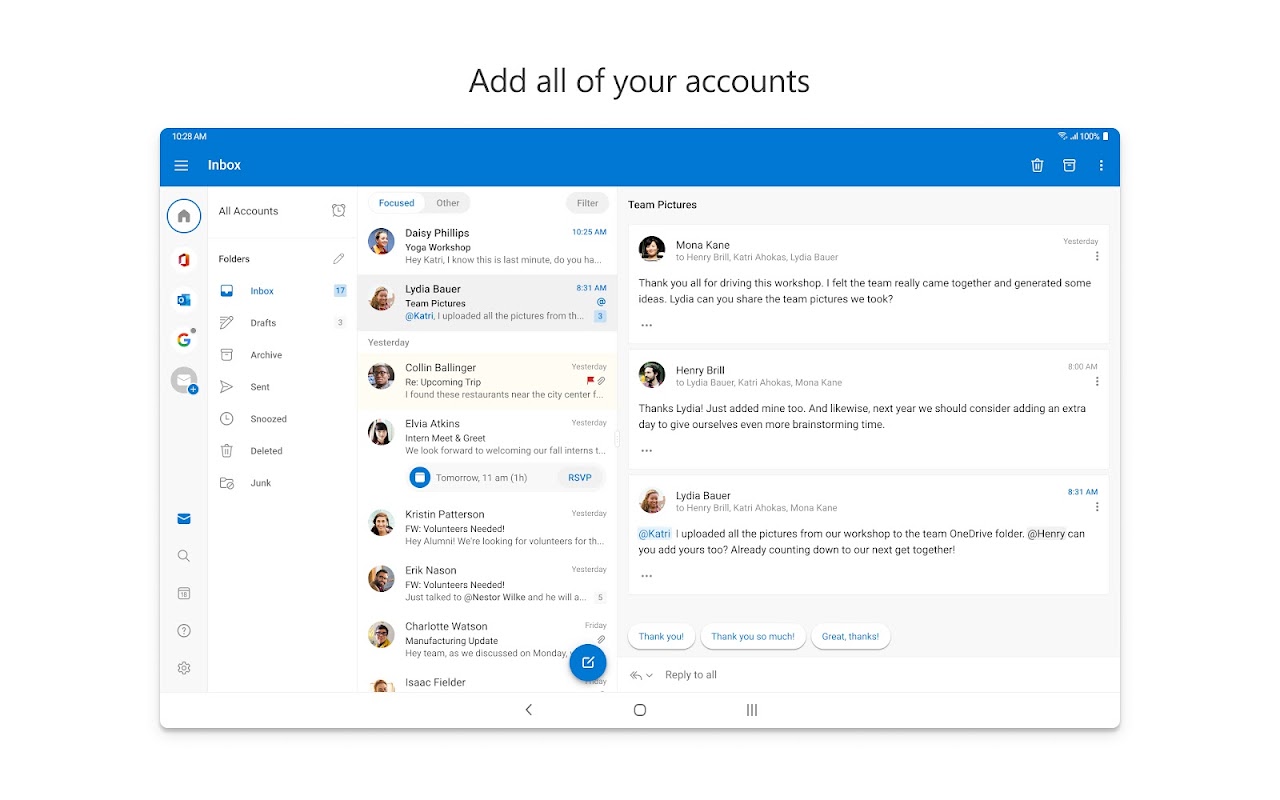This screenshot has width=1280, height=800.
Task: Click the All Accounts label
Action: click(x=249, y=211)
